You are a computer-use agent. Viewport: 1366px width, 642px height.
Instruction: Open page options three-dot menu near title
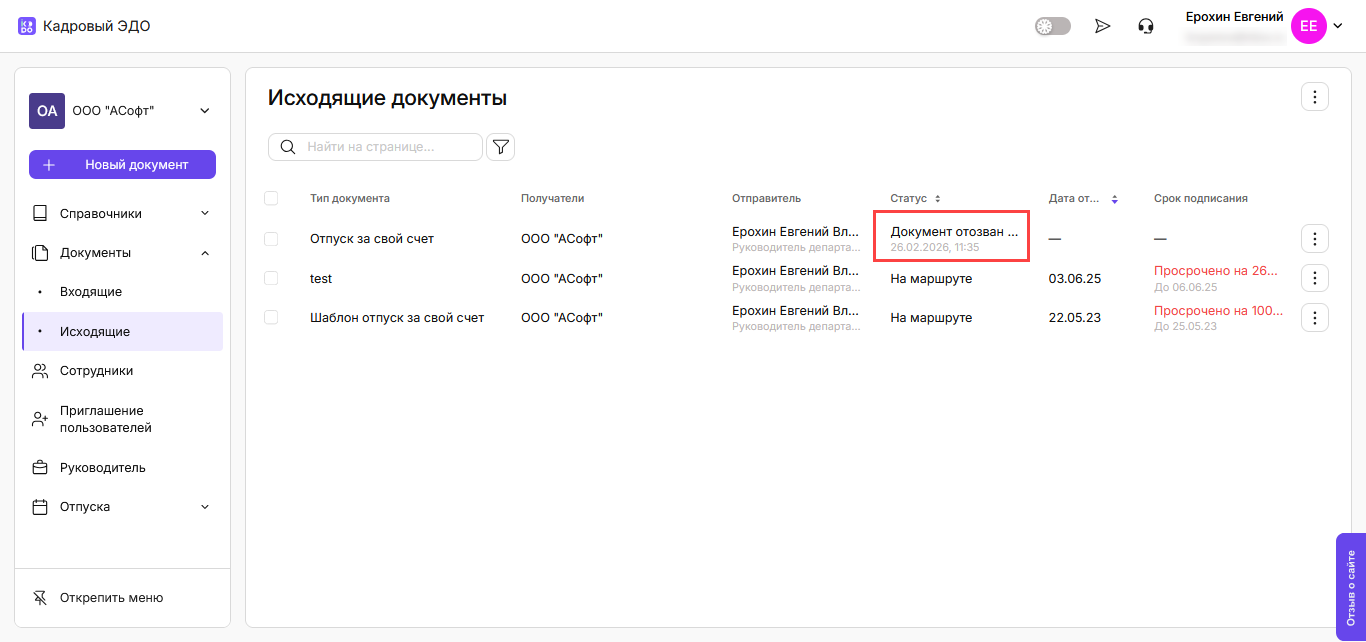pos(1314,97)
